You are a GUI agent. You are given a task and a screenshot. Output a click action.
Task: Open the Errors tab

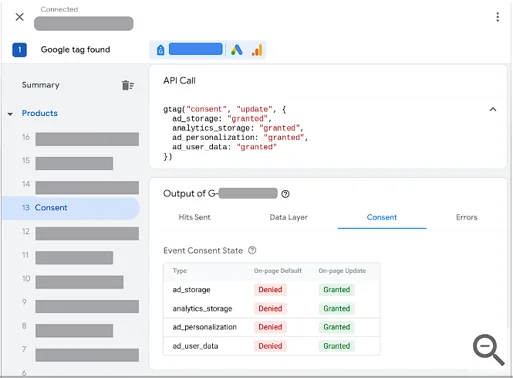pos(466,217)
